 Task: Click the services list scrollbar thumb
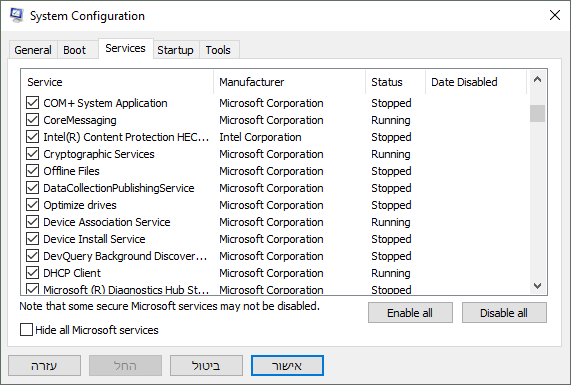coord(537,113)
